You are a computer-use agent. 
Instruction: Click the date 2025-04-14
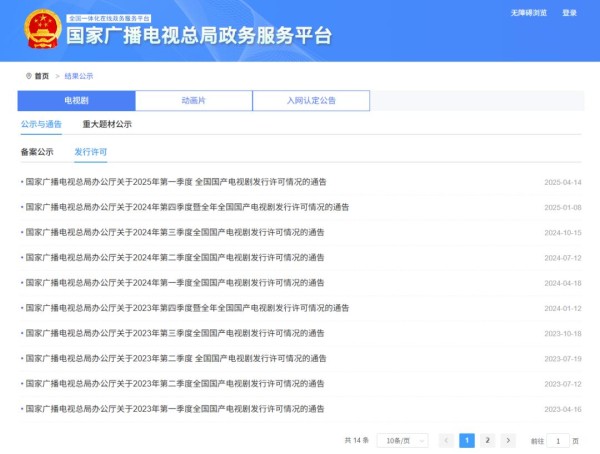click(563, 182)
